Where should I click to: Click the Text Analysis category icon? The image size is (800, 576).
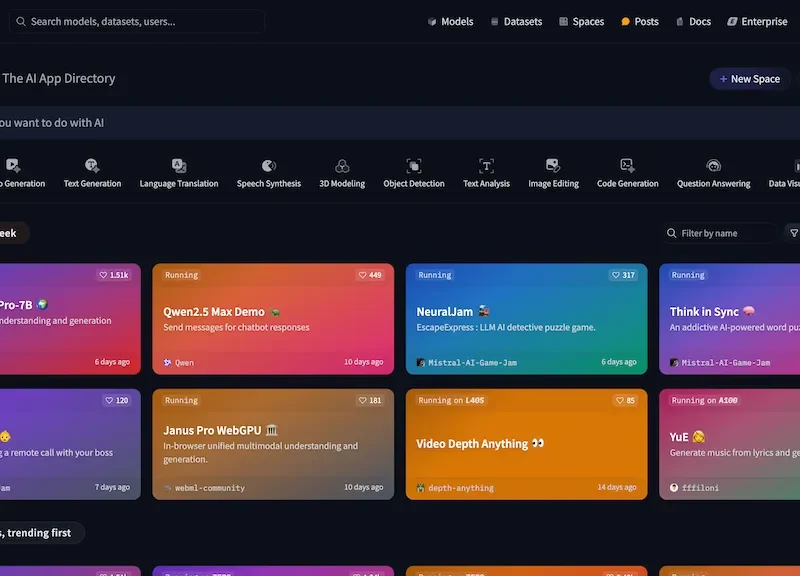point(486,165)
